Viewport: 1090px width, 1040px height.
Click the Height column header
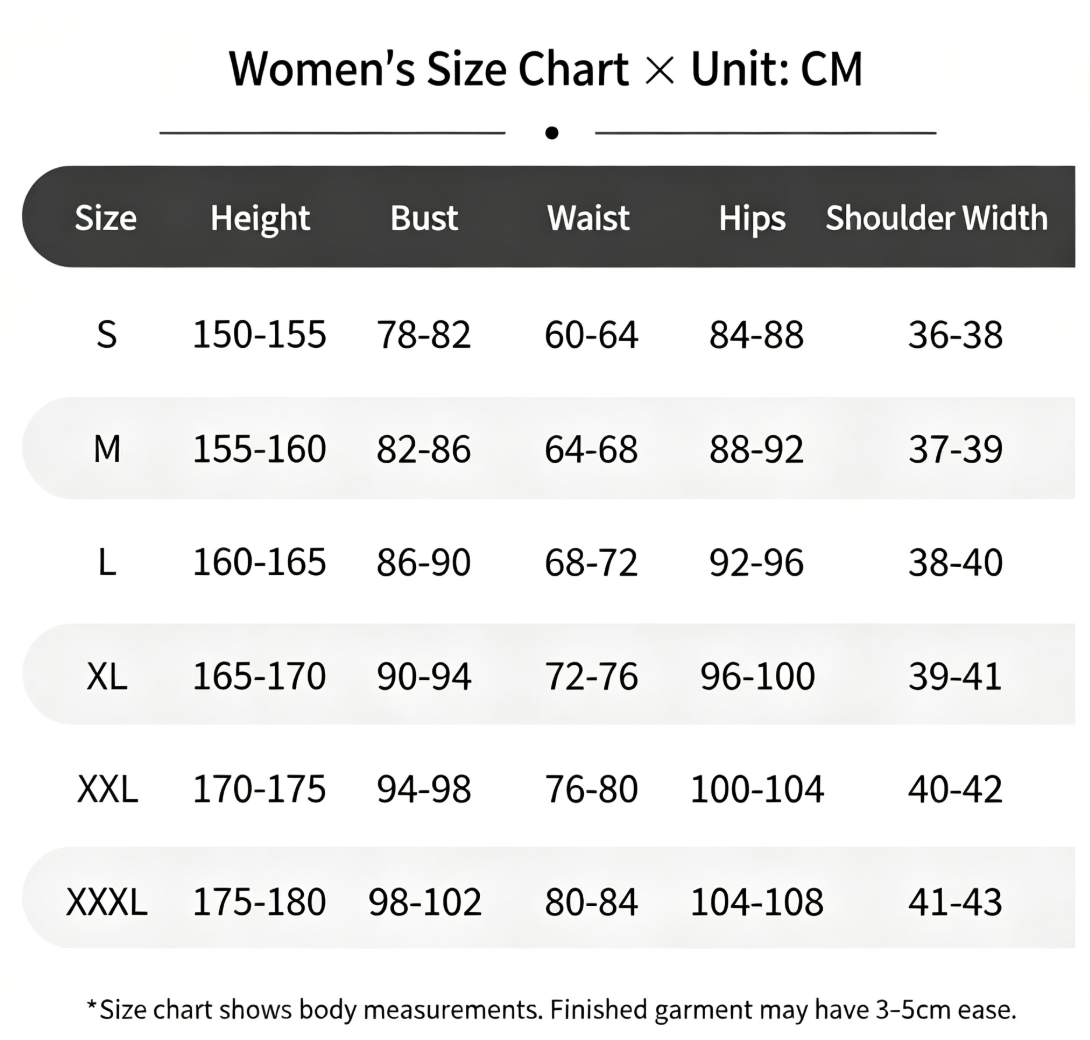click(x=260, y=219)
